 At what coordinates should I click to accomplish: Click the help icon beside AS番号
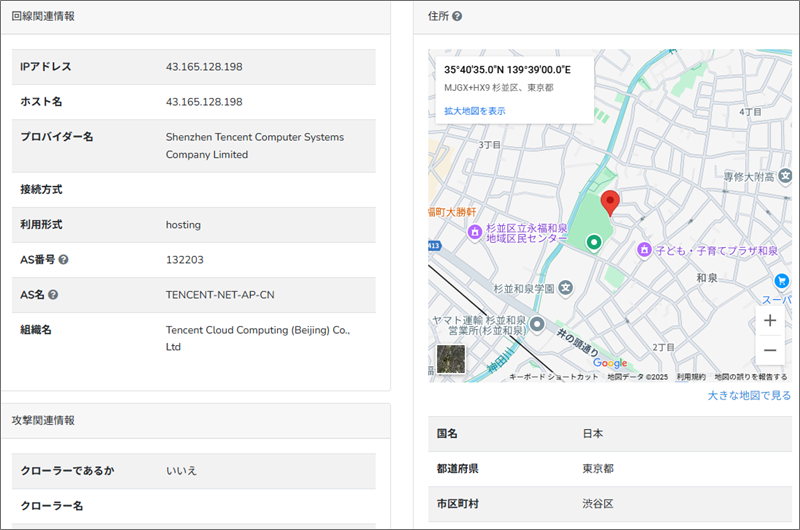(63, 260)
